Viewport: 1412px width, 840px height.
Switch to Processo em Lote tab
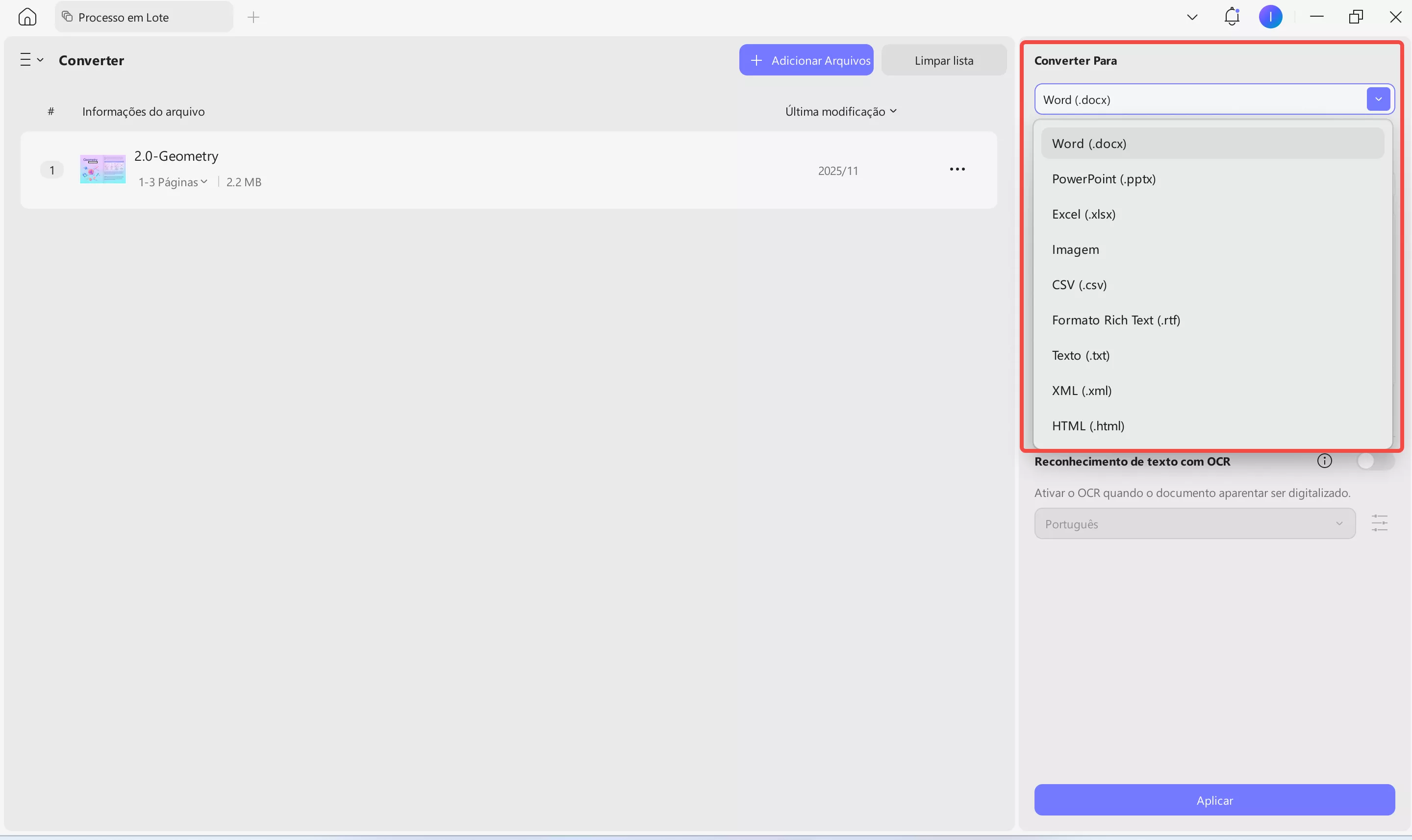click(124, 17)
